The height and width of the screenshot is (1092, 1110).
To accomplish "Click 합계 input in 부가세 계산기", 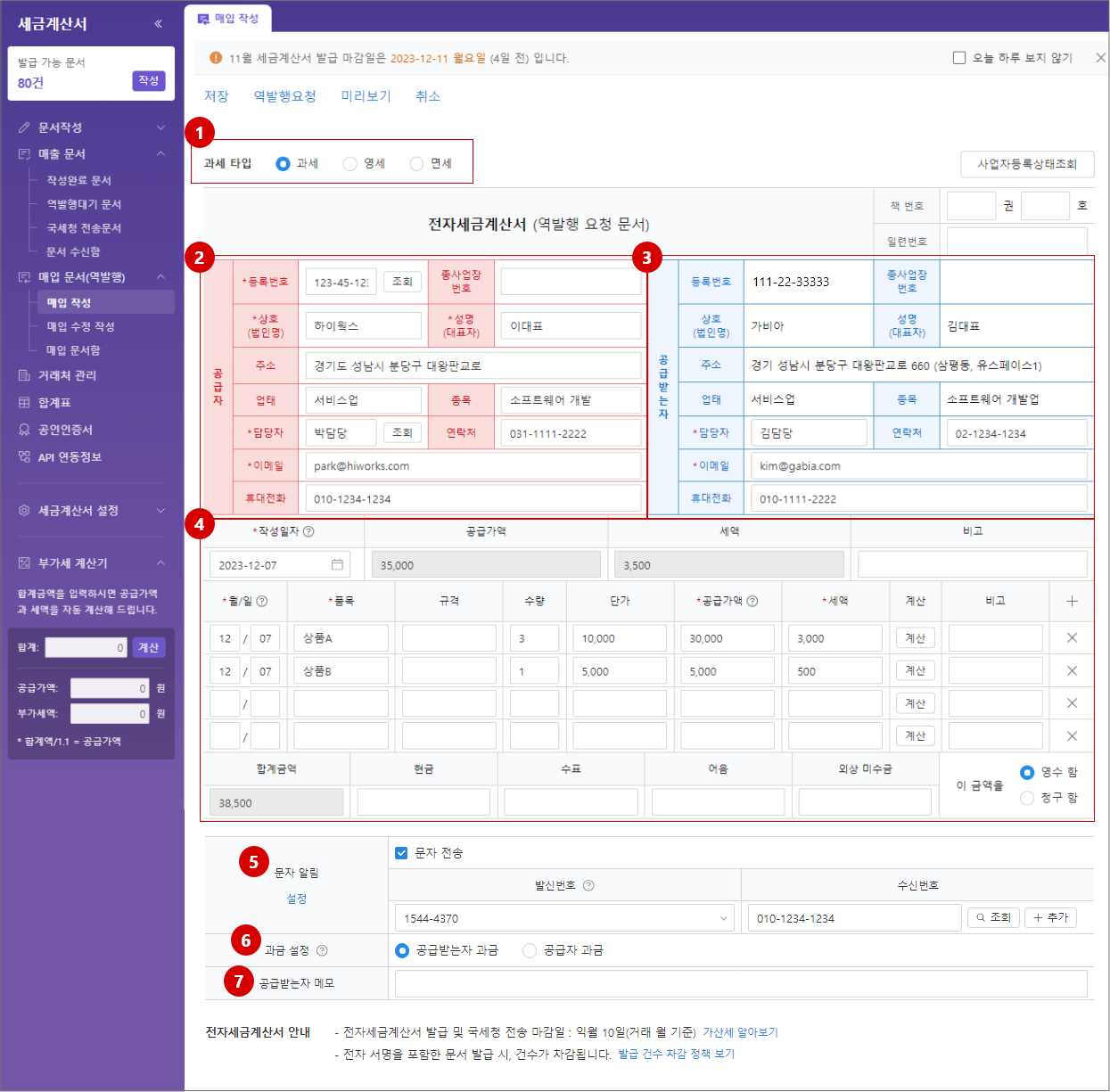I will coord(86,648).
